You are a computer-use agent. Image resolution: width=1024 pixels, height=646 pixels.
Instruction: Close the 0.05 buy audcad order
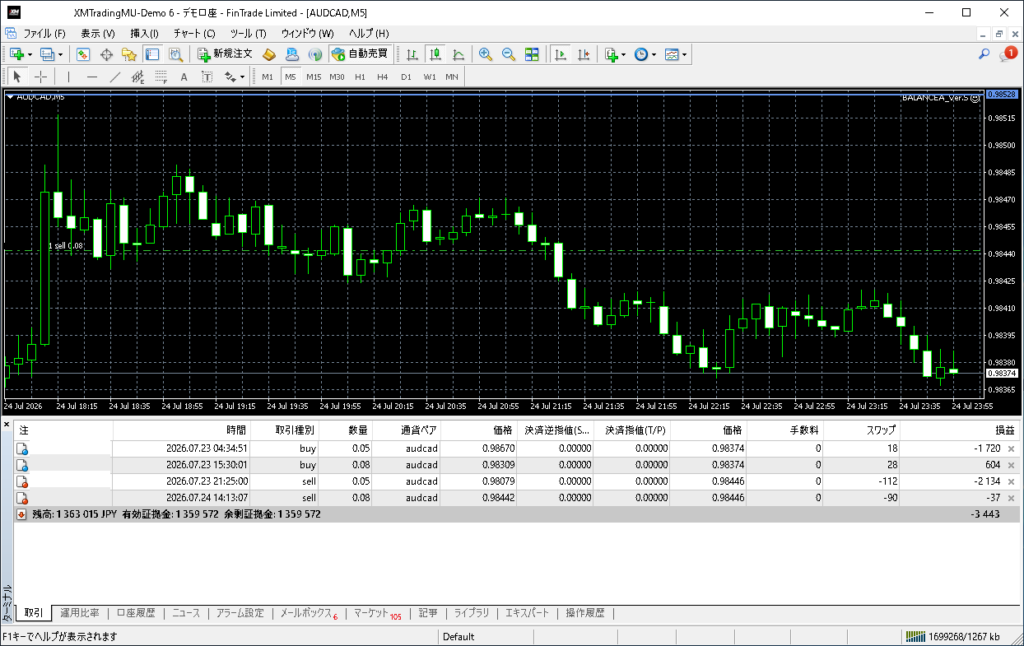[1011, 449]
